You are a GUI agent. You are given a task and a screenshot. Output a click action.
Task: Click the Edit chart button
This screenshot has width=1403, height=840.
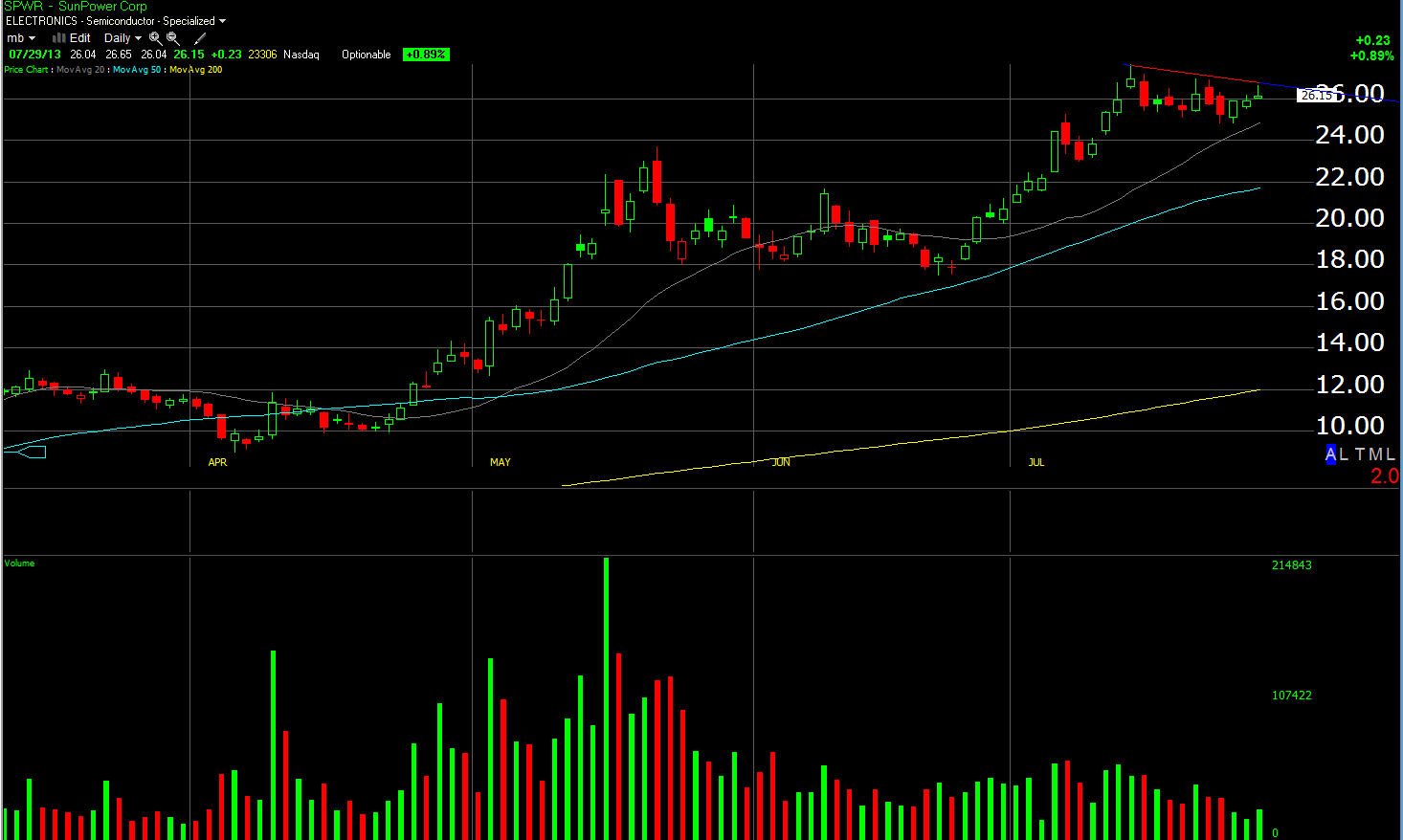80,38
